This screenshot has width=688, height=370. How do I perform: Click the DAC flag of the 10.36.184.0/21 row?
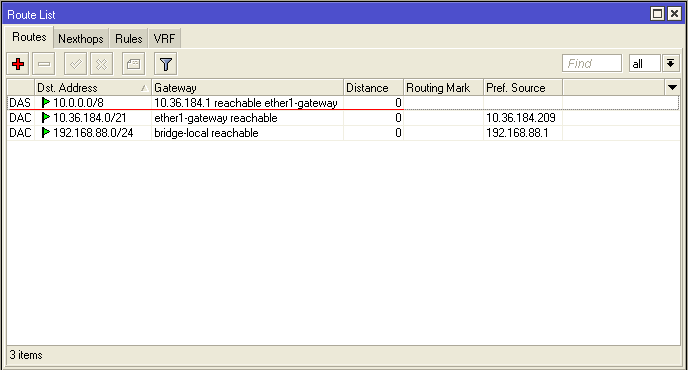pos(20,118)
